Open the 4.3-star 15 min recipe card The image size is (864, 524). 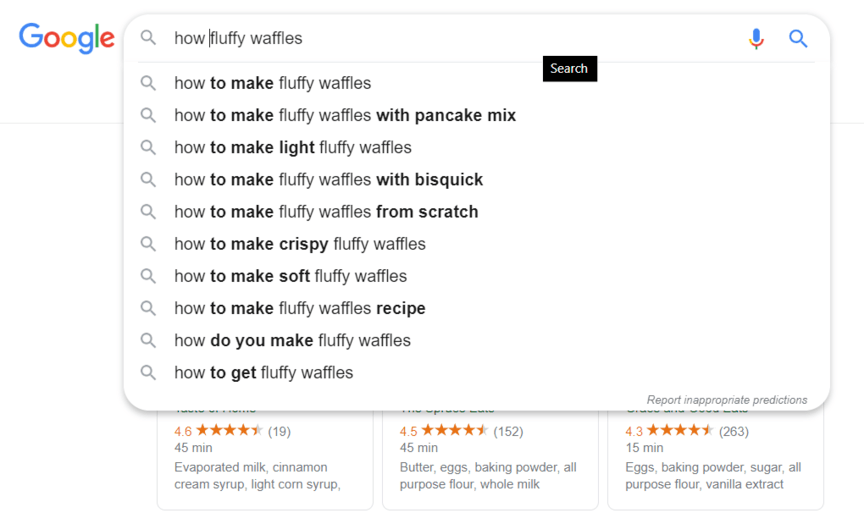[715, 460]
